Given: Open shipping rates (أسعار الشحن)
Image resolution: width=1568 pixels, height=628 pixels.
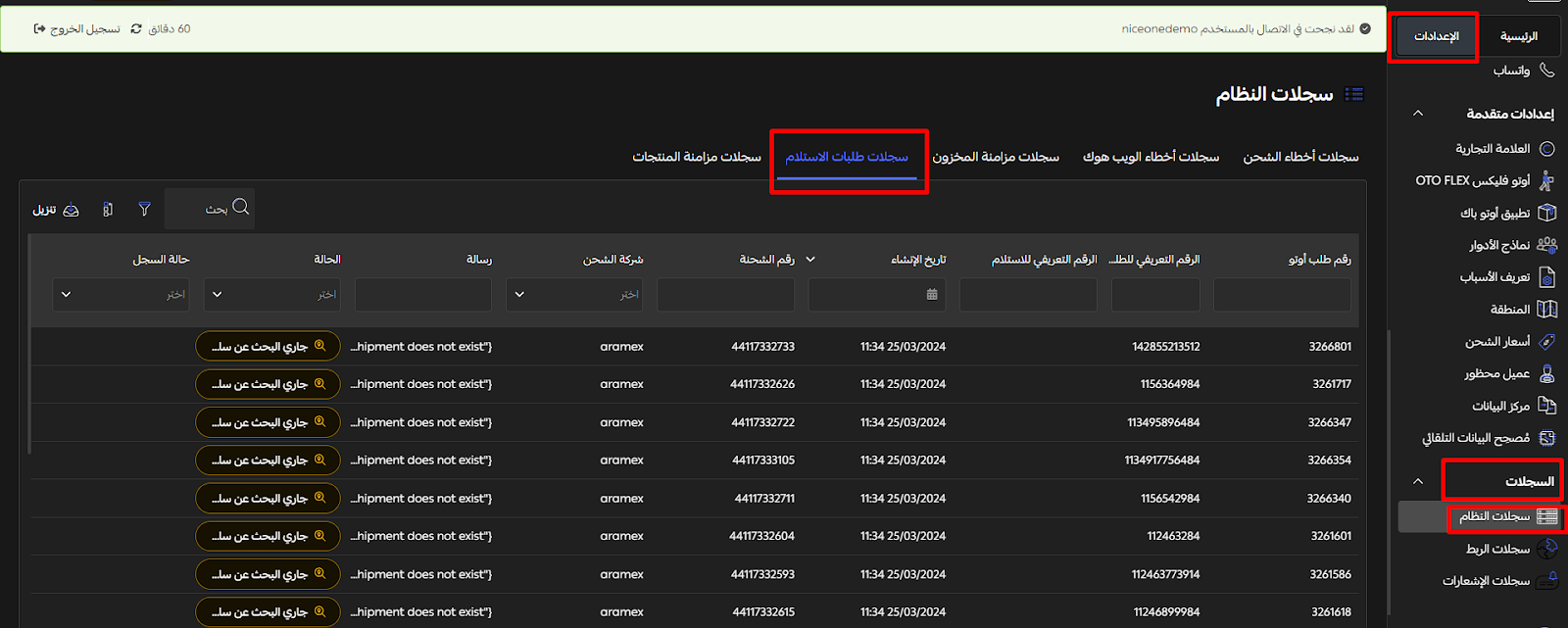Looking at the screenshot, I should (x=1510, y=342).
